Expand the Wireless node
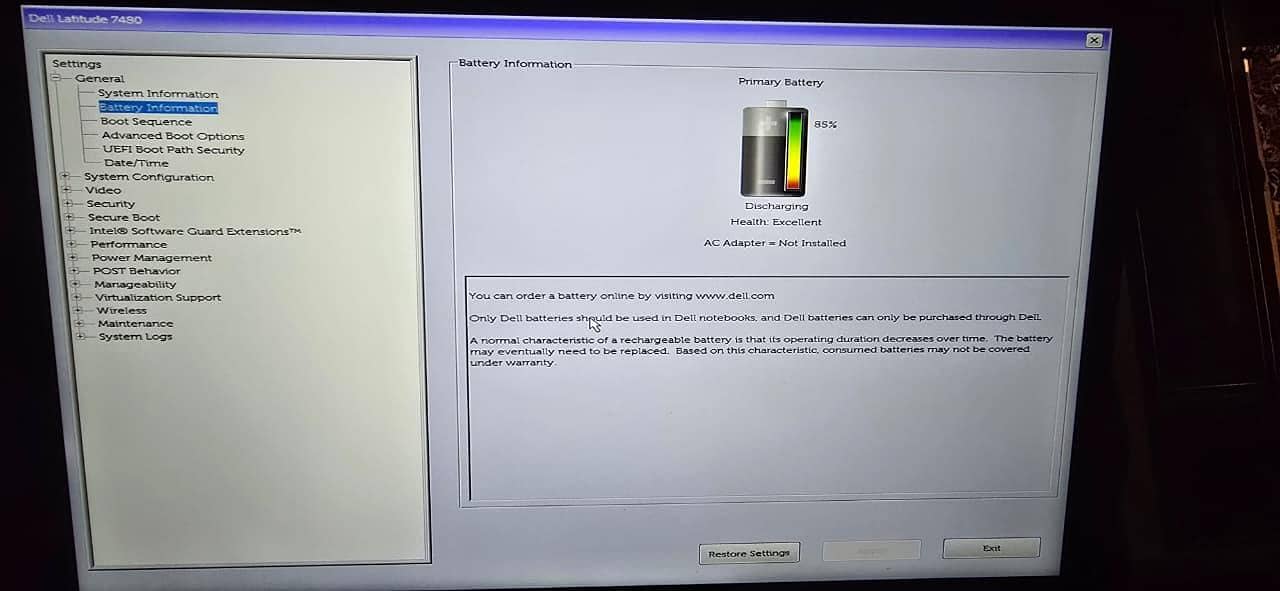This screenshot has width=1280, height=591. click(79, 310)
